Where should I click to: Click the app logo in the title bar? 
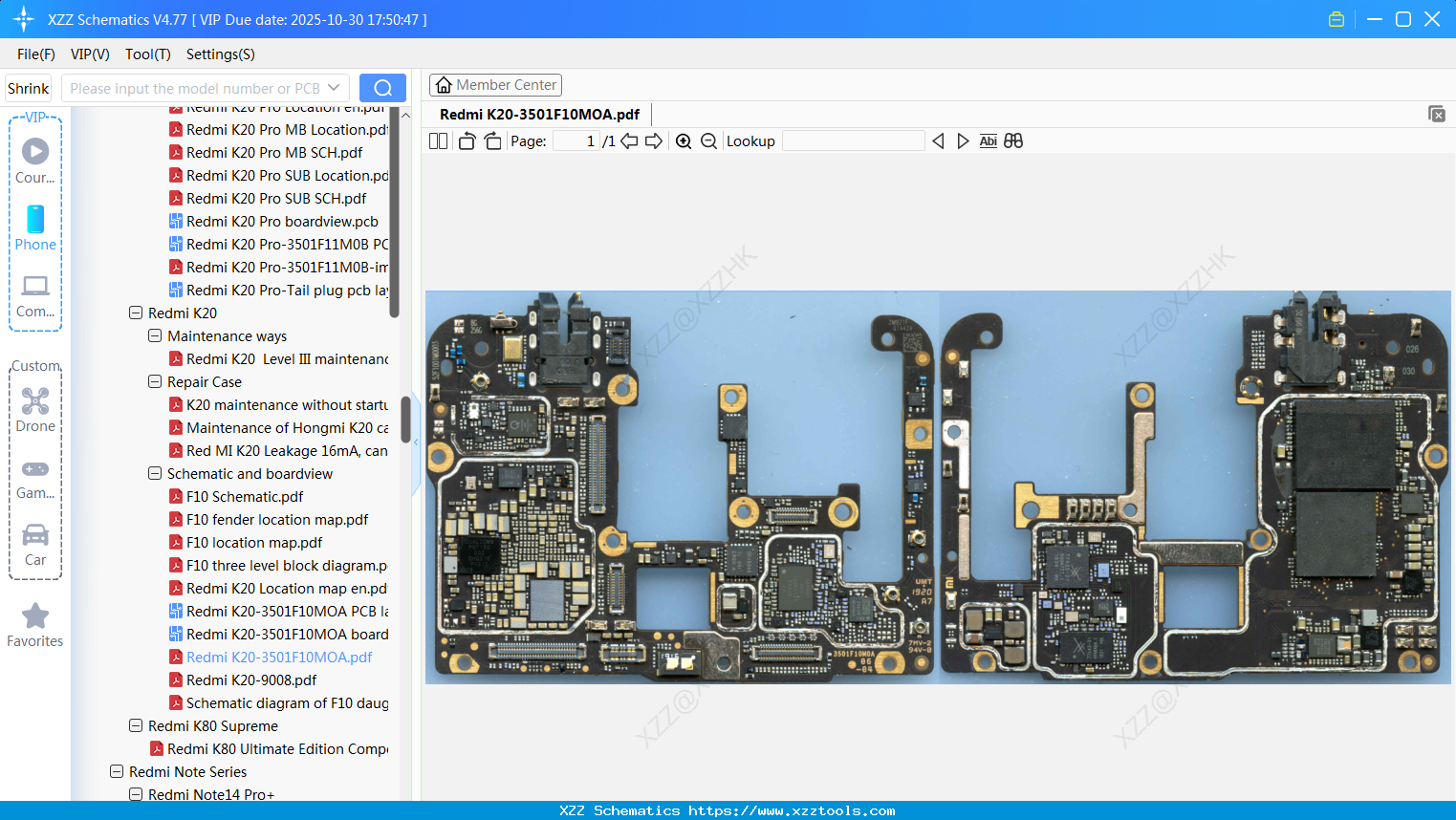[24, 19]
